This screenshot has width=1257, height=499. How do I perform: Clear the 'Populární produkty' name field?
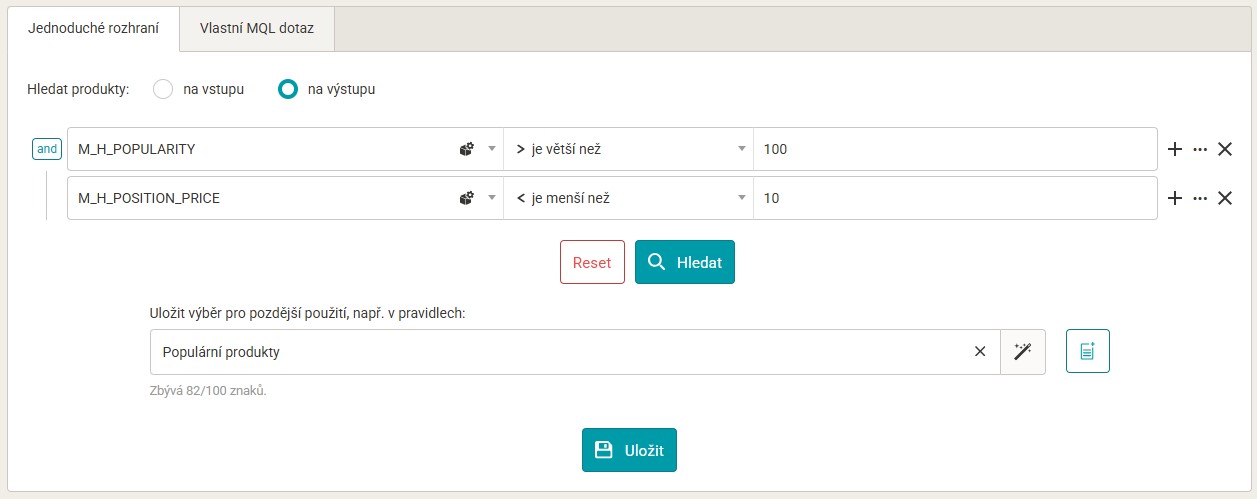980,351
